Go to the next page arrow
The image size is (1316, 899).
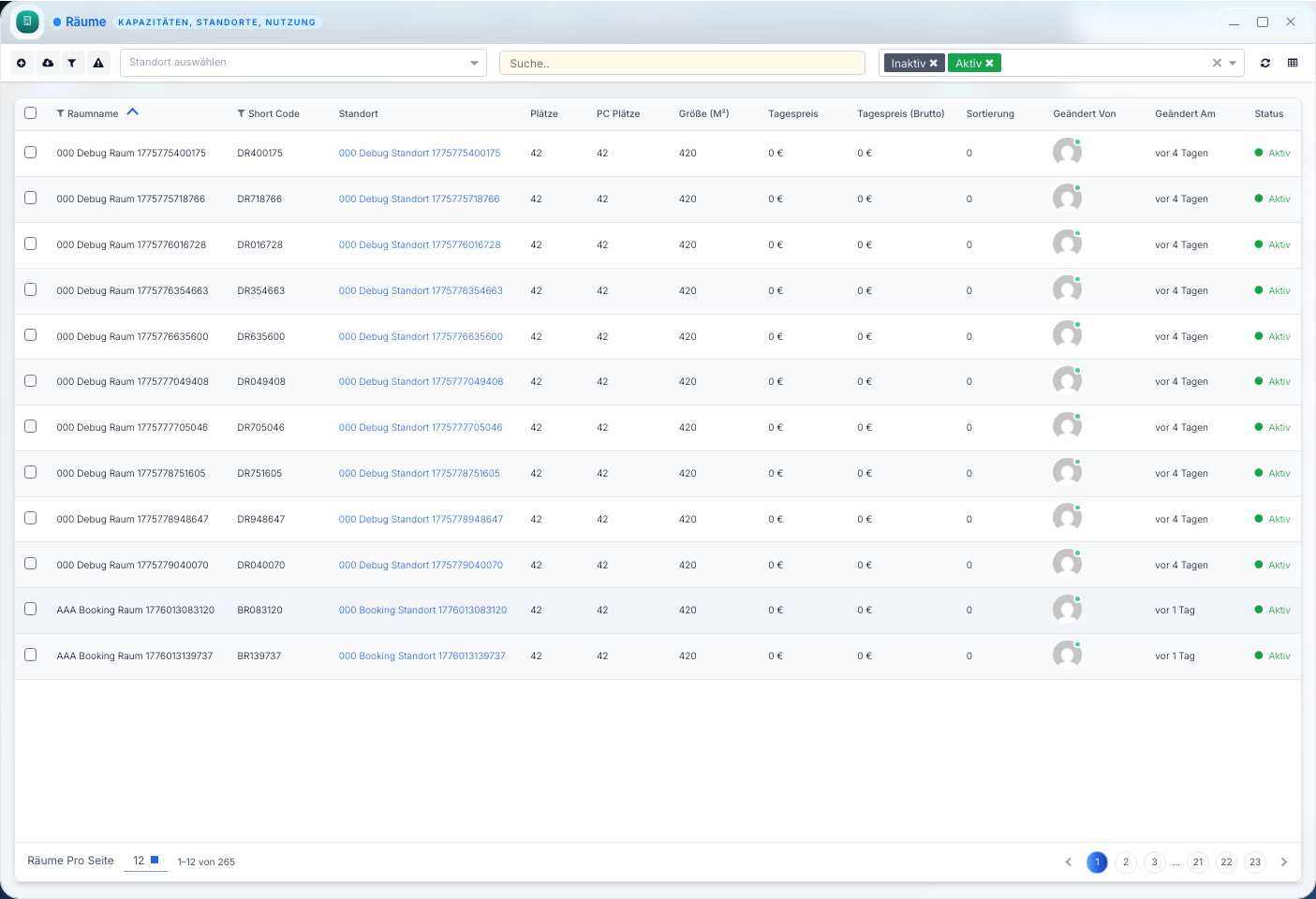(1284, 862)
